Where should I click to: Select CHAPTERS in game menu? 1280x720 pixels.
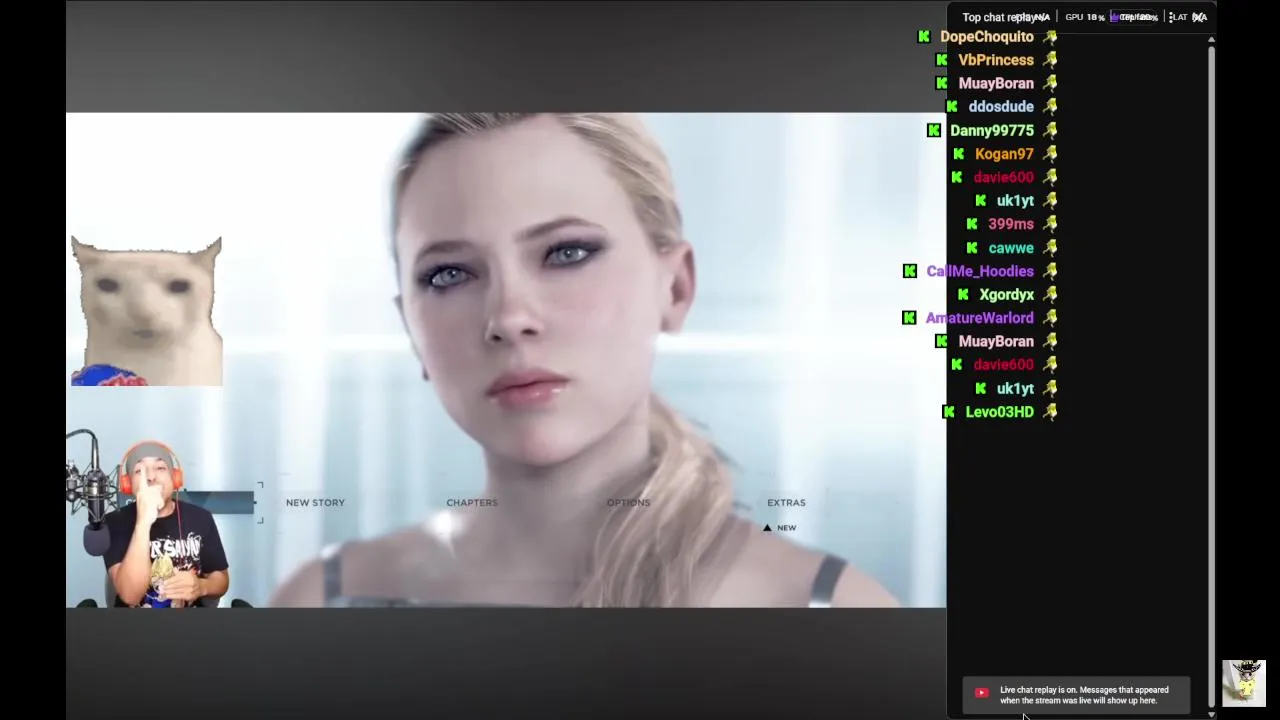click(x=472, y=503)
